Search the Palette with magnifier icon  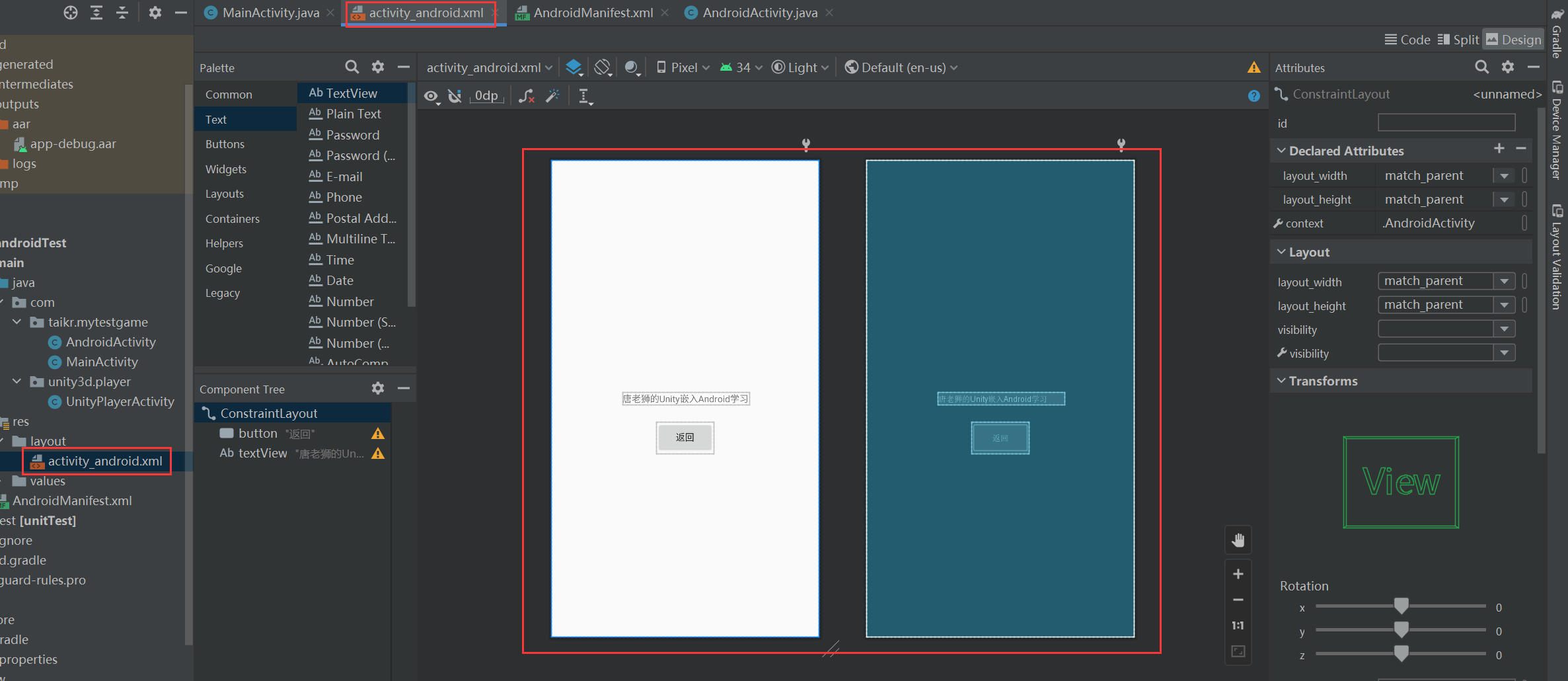(352, 67)
